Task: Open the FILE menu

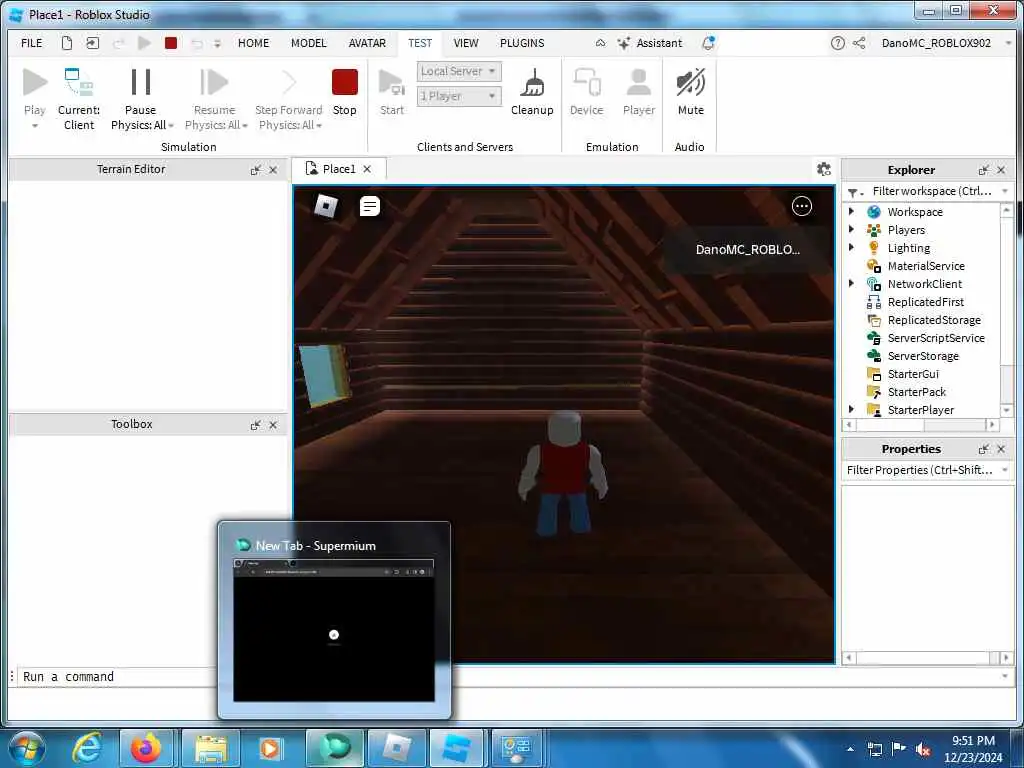Action: click(x=31, y=43)
